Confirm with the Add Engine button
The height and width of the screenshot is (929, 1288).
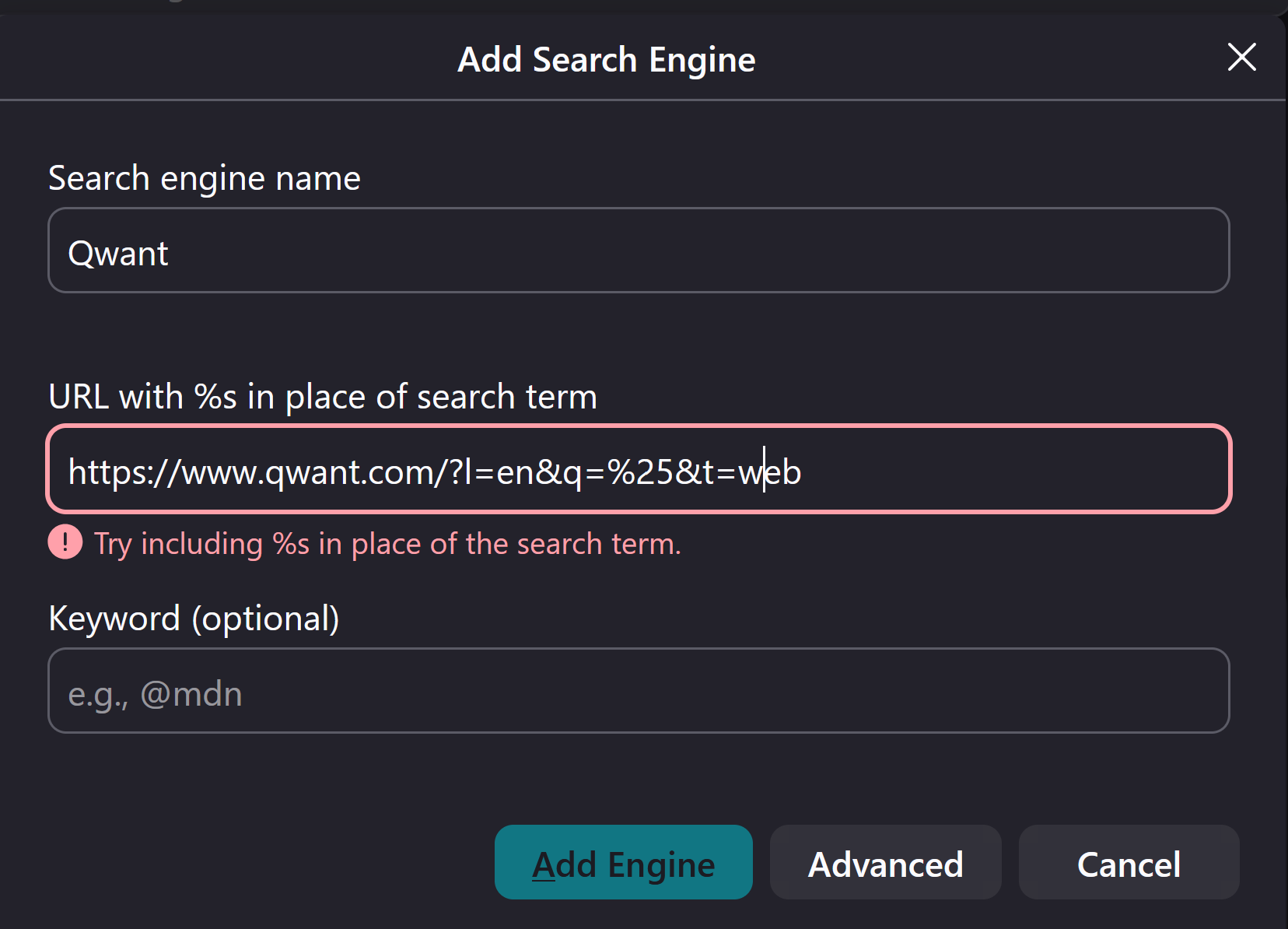click(x=624, y=862)
